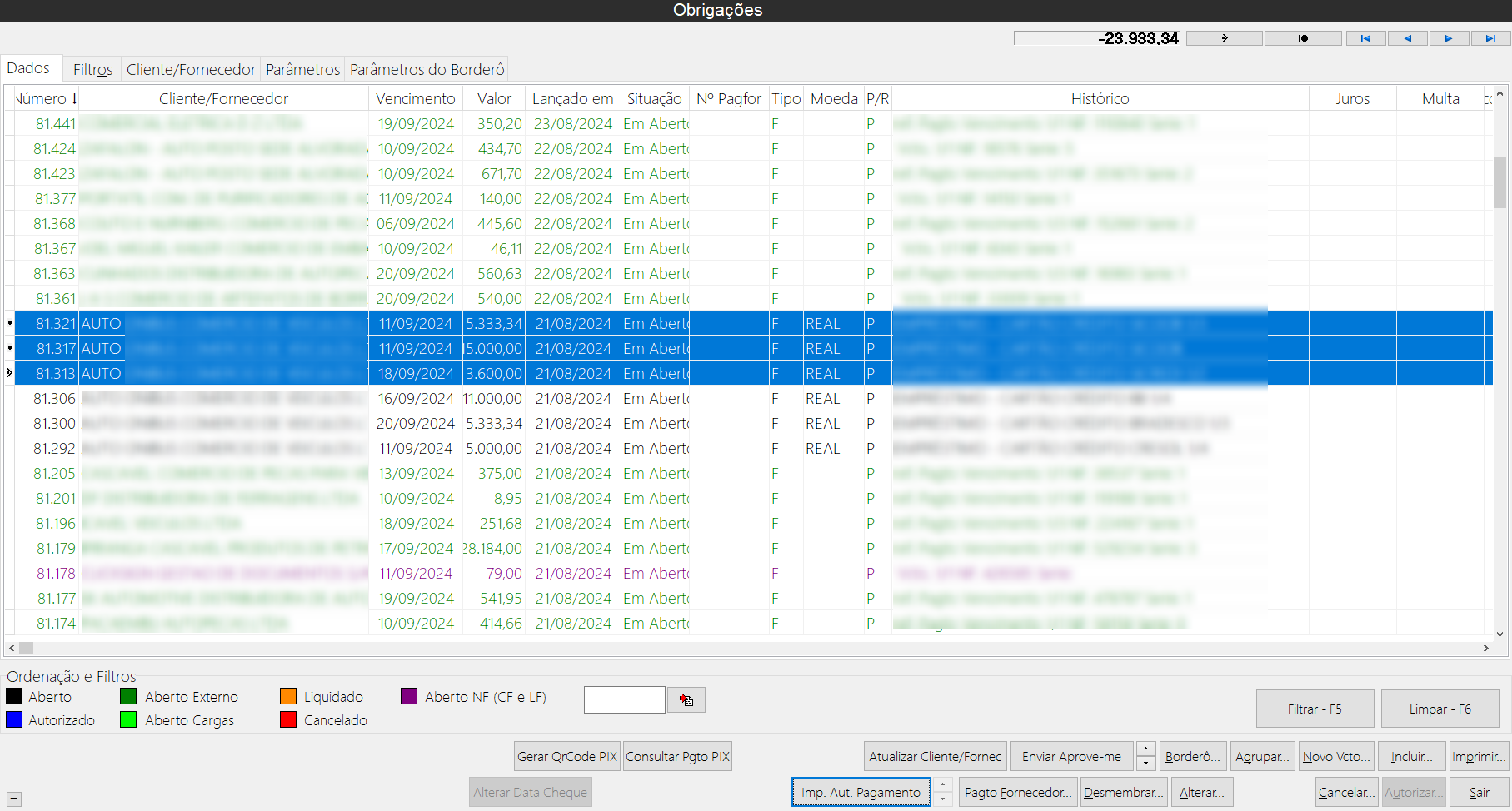Switch to the Parâmetros tab

tap(302, 69)
